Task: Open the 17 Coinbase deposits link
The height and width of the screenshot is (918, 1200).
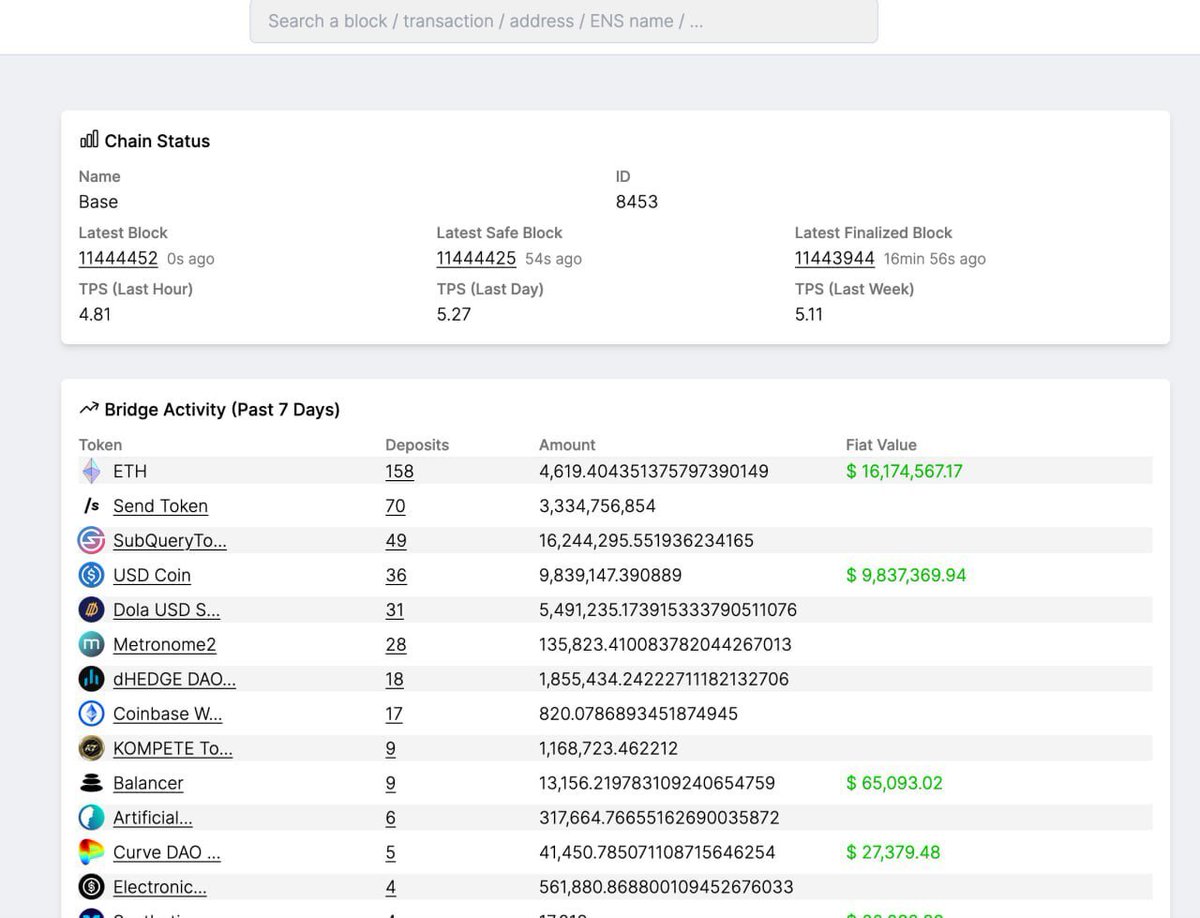Action: 394,714
